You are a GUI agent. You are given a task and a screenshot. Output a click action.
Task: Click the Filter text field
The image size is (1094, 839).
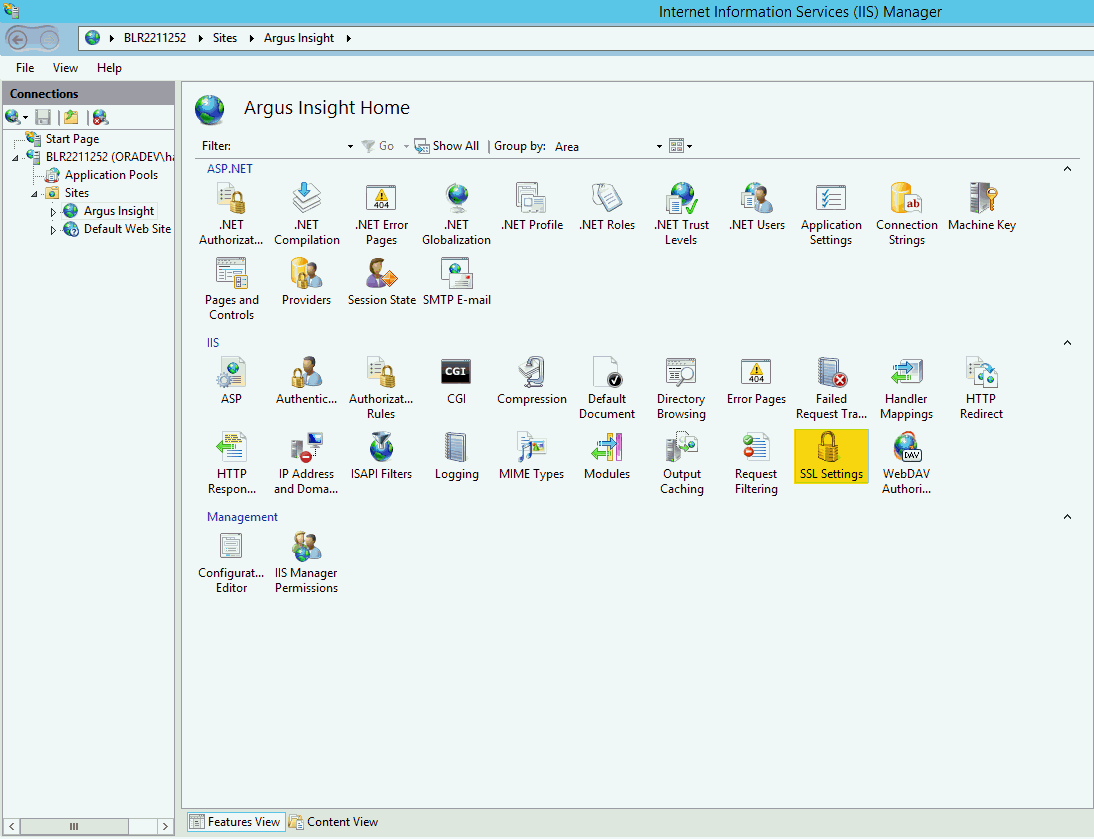(289, 146)
